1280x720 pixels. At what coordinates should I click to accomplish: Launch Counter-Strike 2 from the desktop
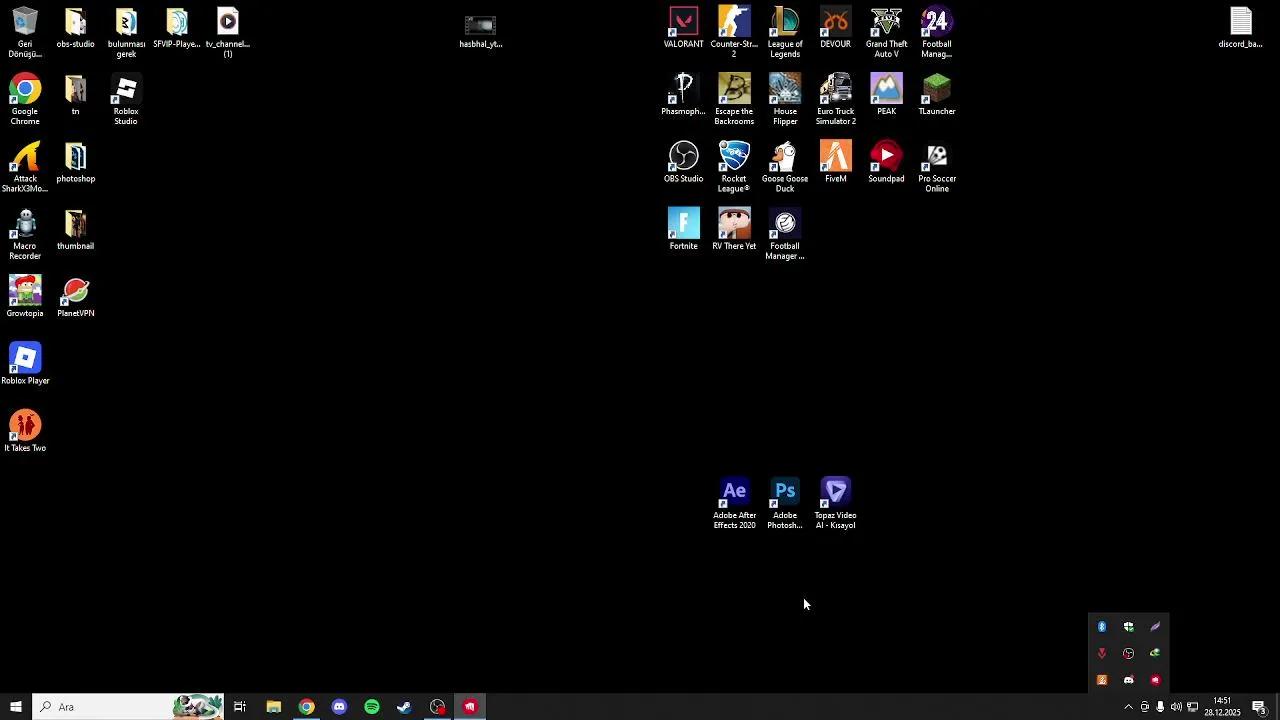coord(734,32)
